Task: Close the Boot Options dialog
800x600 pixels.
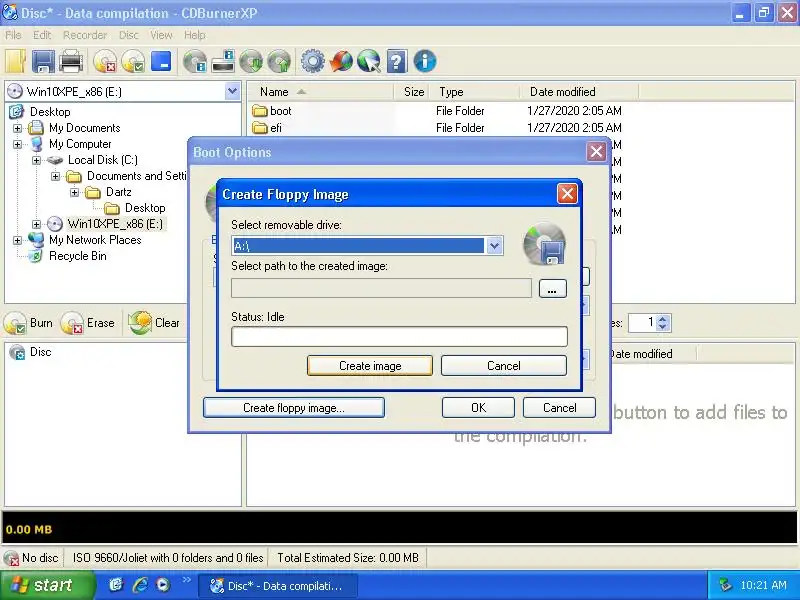Action: (596, 152)
